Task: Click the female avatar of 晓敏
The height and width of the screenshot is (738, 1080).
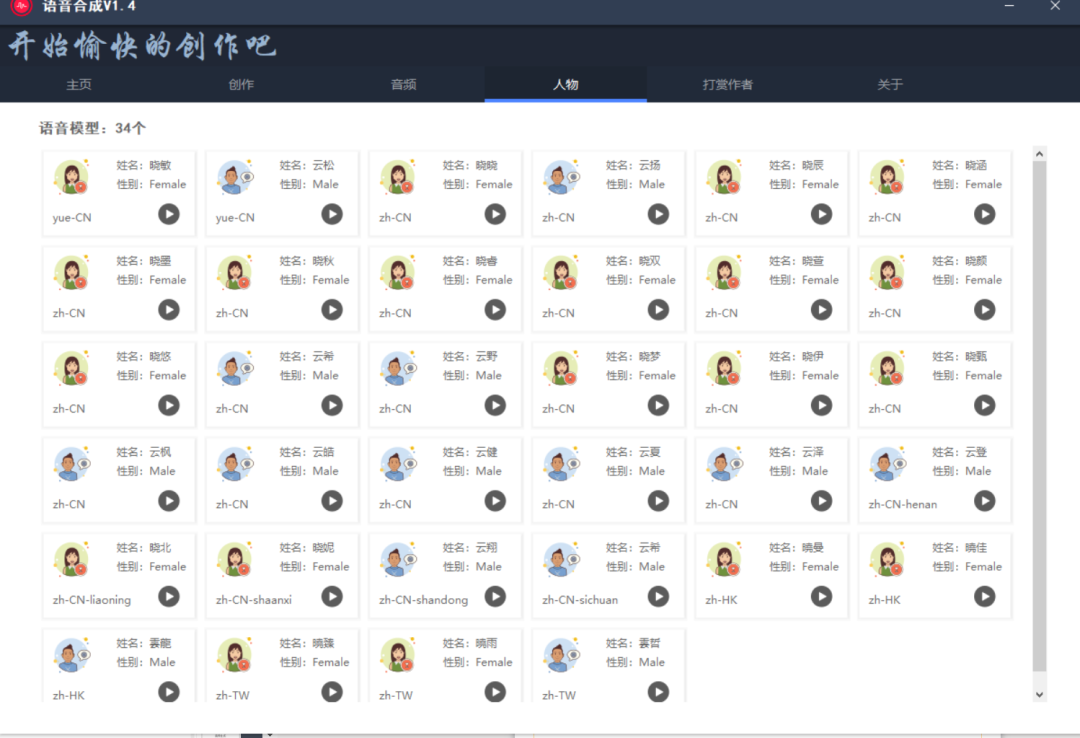Action: click(x=72, y=177)
